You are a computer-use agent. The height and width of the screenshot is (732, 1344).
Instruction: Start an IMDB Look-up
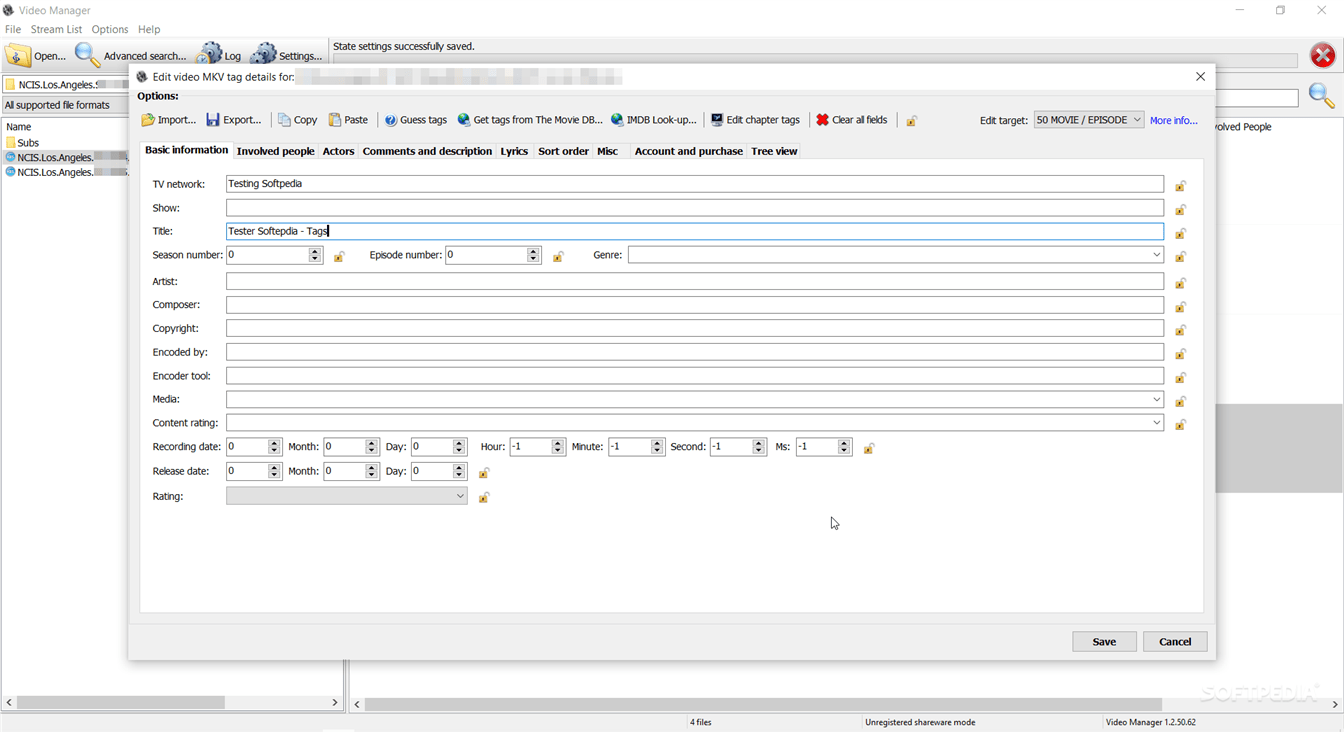(x=653, y=119)
